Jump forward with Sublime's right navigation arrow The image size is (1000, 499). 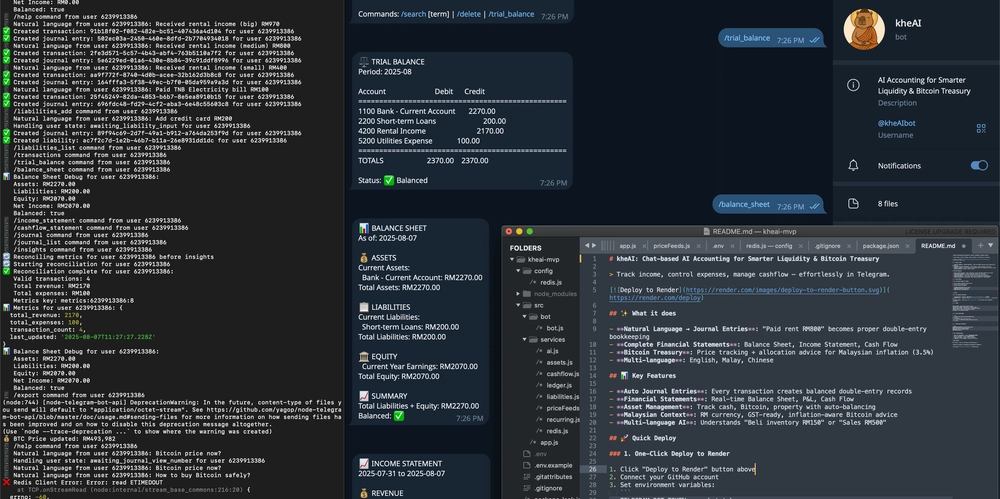(x=594, y=245)
